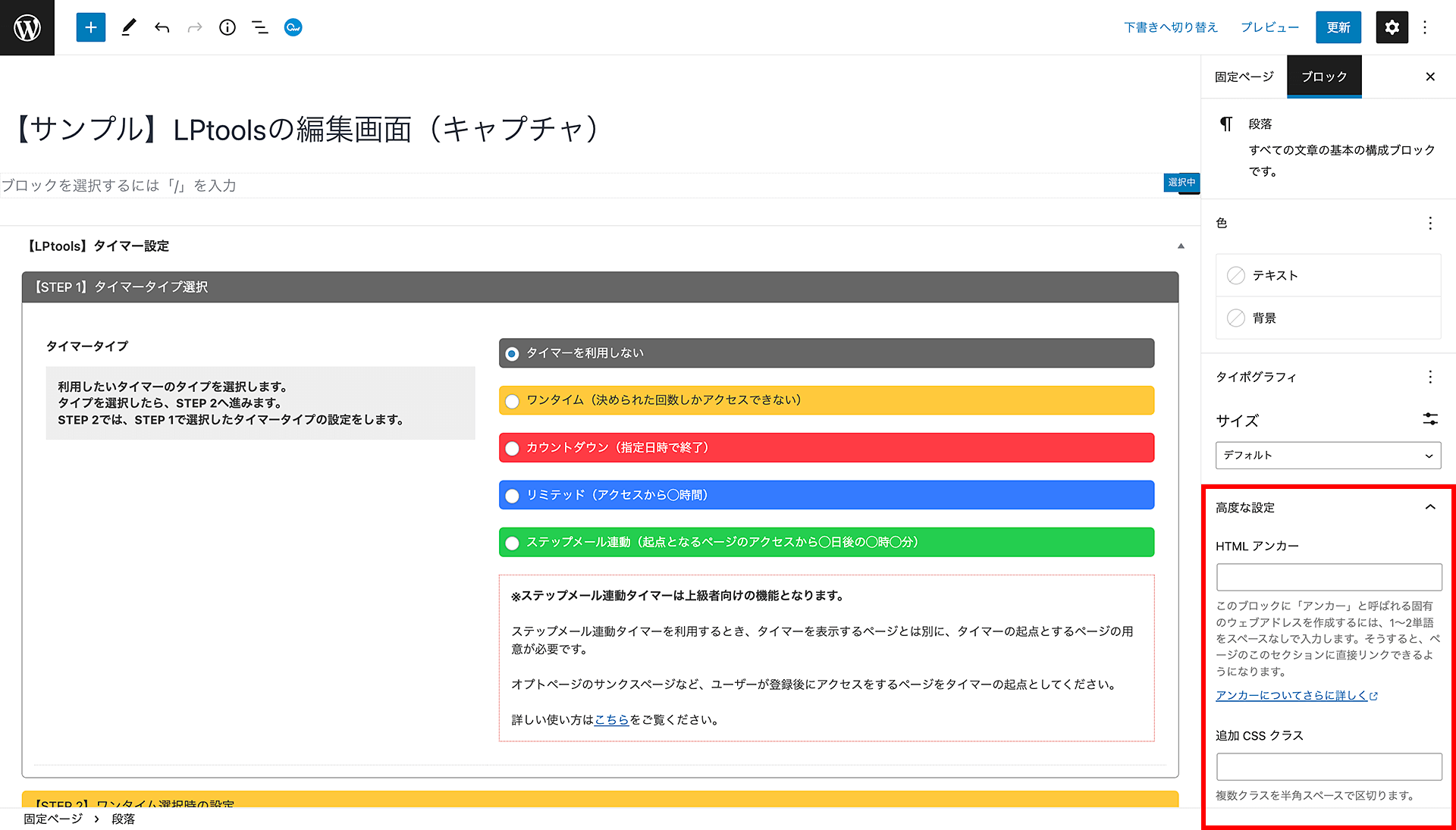Open the block inserter plus button
The image size is (1456, 830).
(91, 27)
